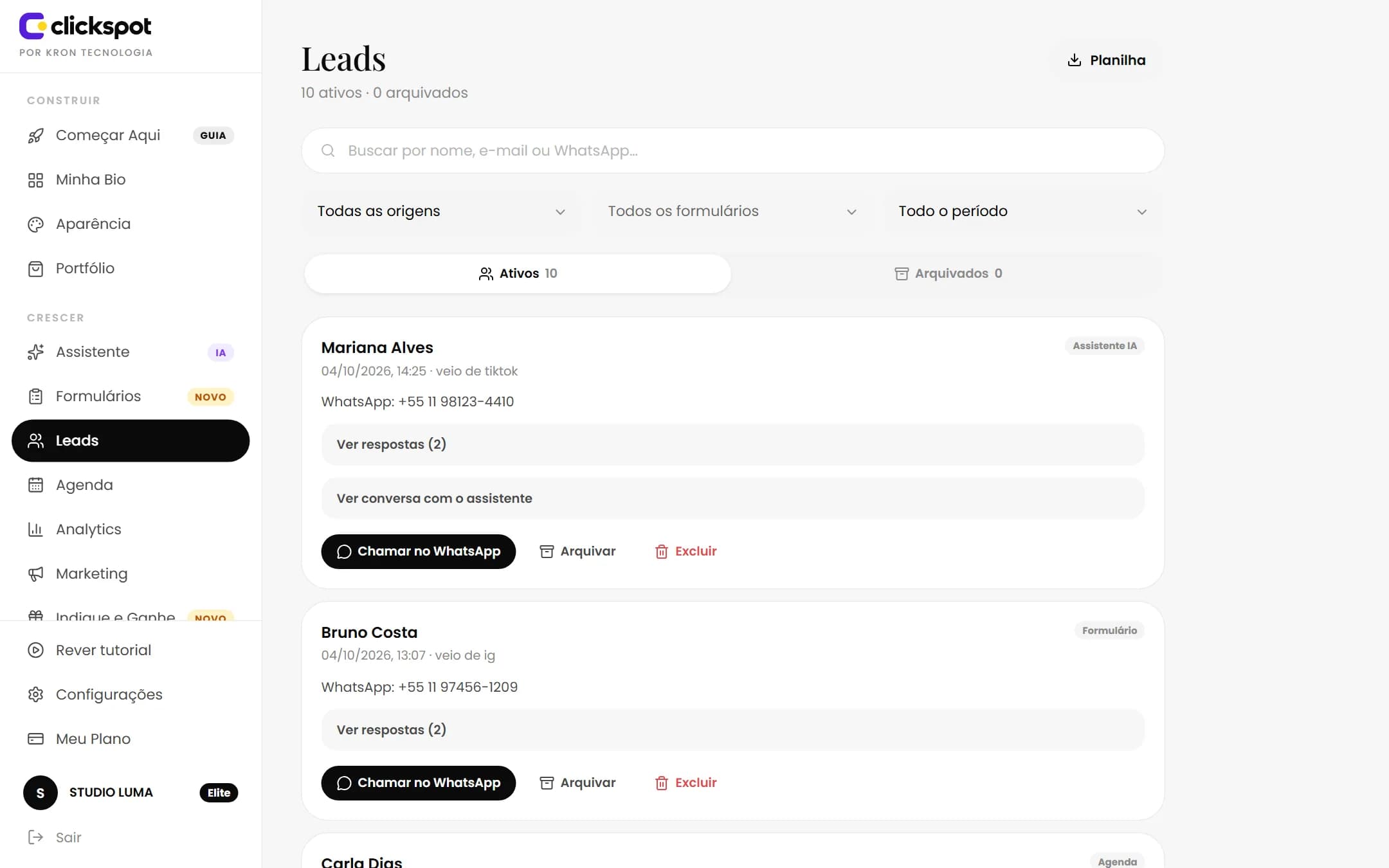The height and width of the screenshot is (868, 1389).
Task: Expand Bruno Costa Ver respostas (2)
Action: (732, 730)
